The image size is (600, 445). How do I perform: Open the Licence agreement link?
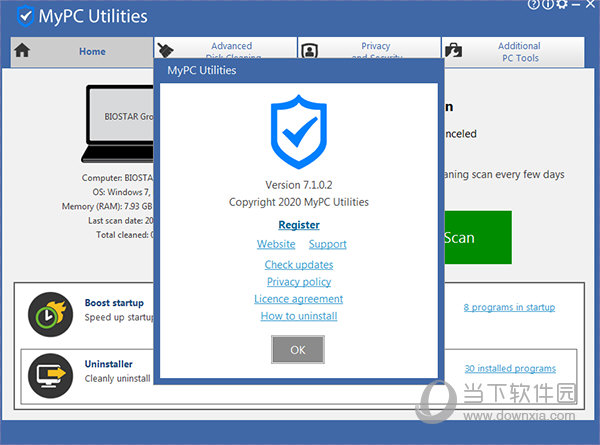tap(298, 299)
